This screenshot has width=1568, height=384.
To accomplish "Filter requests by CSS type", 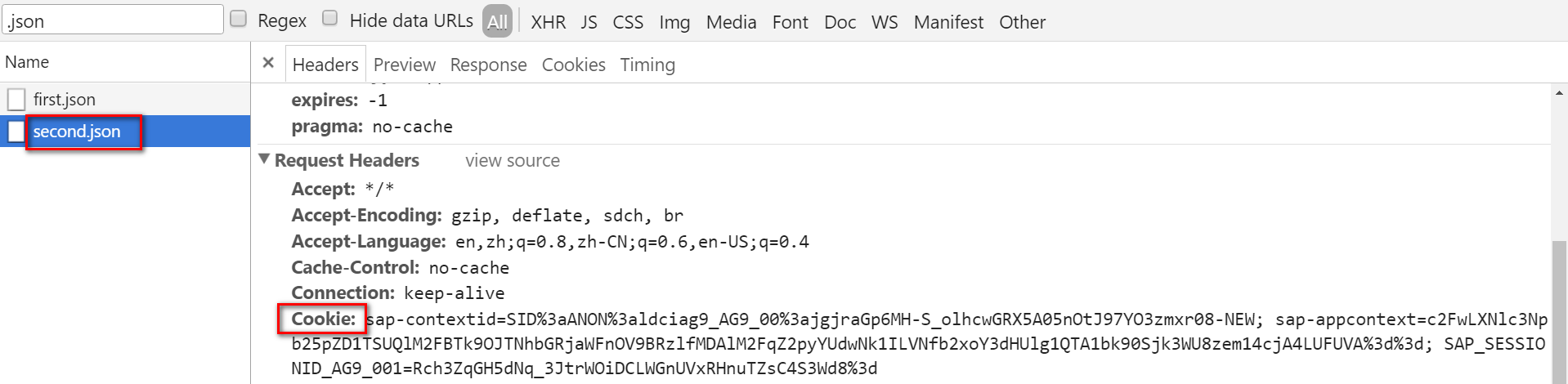I will pyautogui.click(x=628, y=22).
